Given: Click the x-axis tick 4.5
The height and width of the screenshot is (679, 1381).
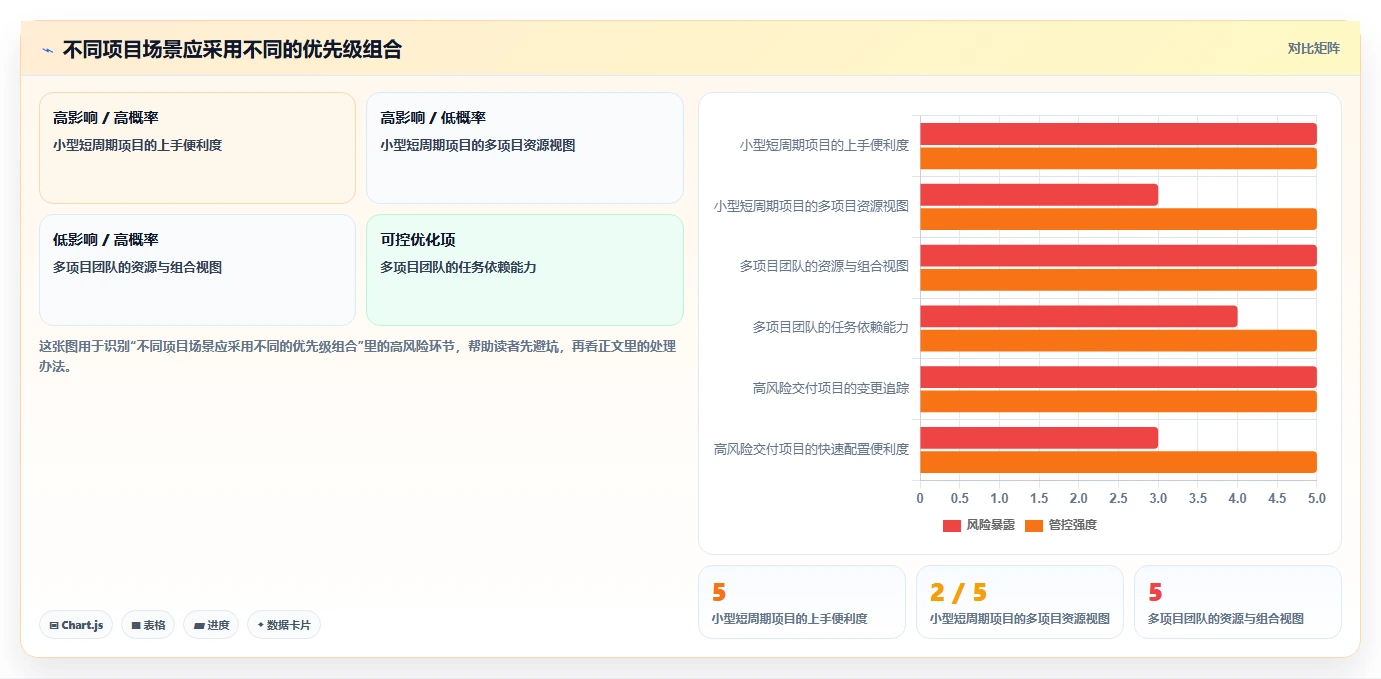Looking at the screenshot, I should (1277, 498).
